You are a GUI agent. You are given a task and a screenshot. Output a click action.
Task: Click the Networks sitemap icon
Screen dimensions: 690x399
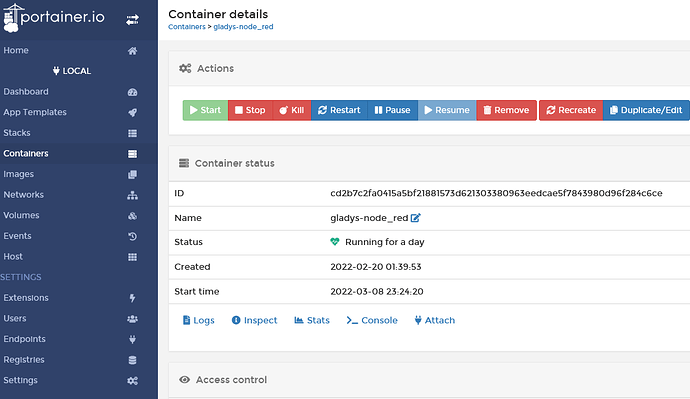[x=132, y=195]
